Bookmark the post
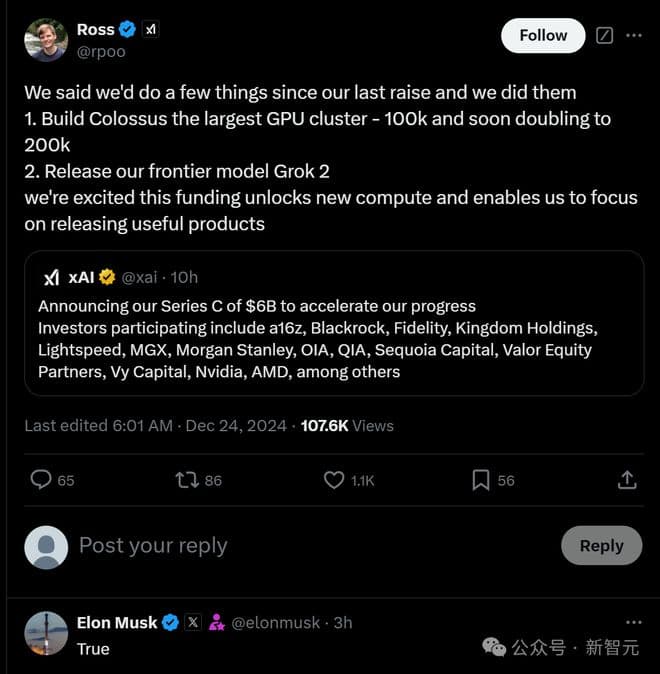The height and width of the screenshot is (674, 660). pos(481,480)
